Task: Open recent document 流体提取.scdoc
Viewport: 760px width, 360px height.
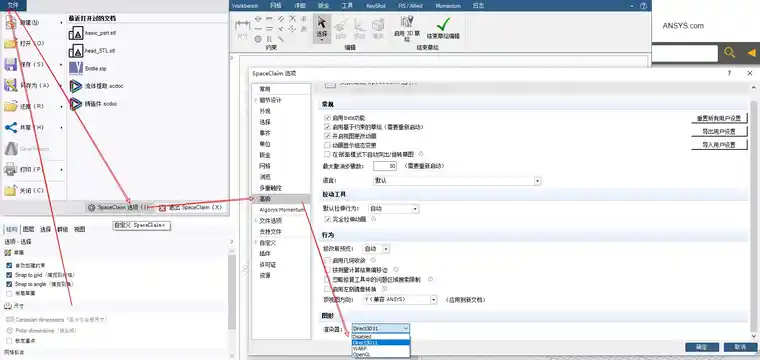Action: coord(96,86)
